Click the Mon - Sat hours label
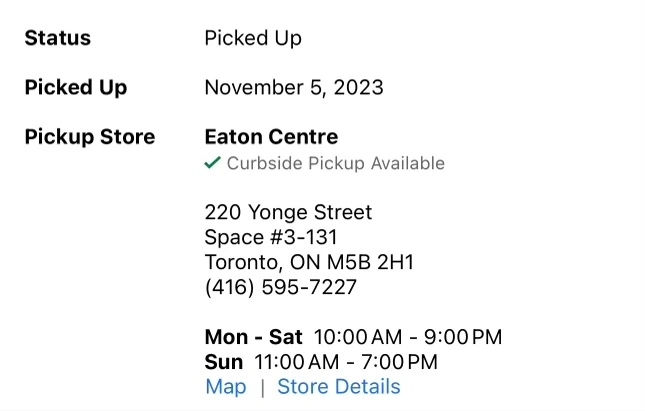645x411 pixels. 253,337
